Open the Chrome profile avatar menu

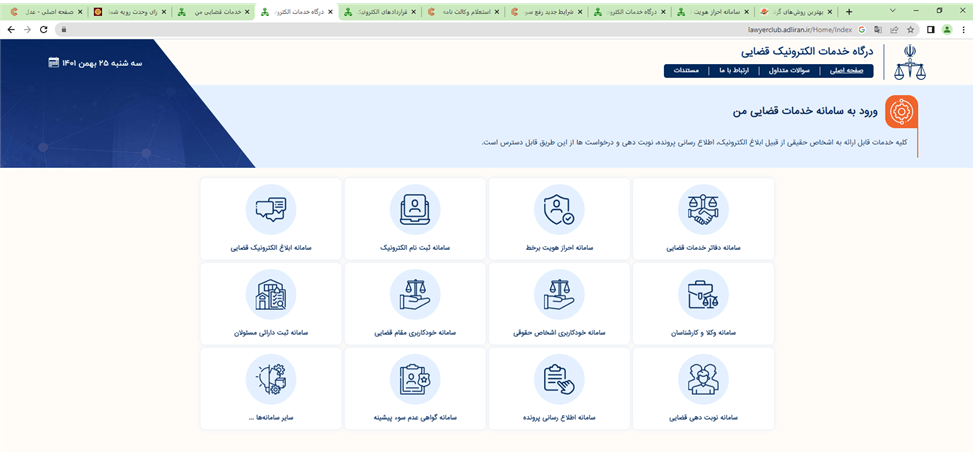(946, 29)
